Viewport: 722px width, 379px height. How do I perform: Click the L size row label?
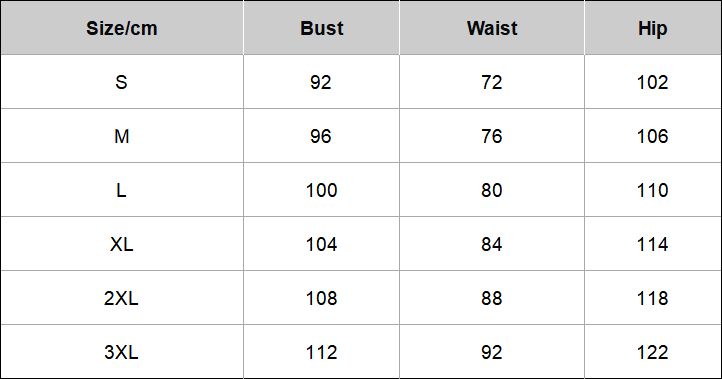click(121, 190)
